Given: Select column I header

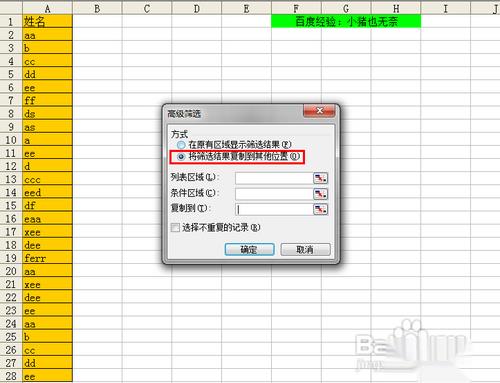Looking at the screenshot, I should 445,9.
